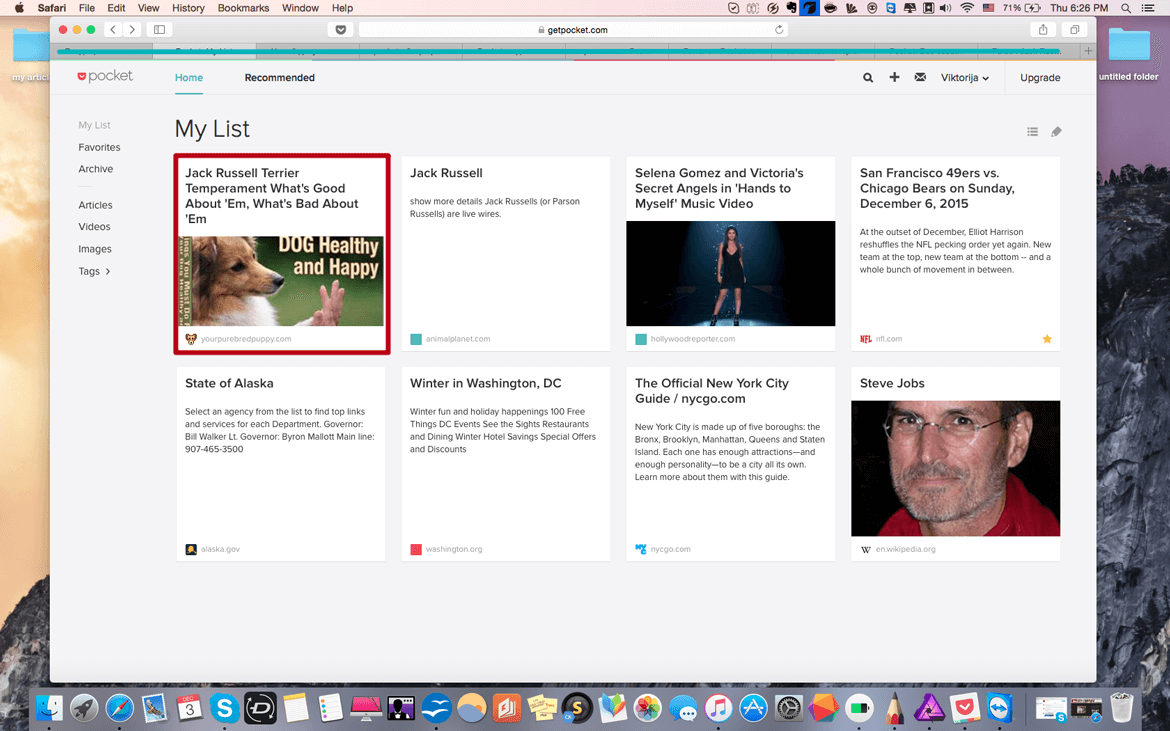Open the untitled folder on the desktop

[1128, 55]
